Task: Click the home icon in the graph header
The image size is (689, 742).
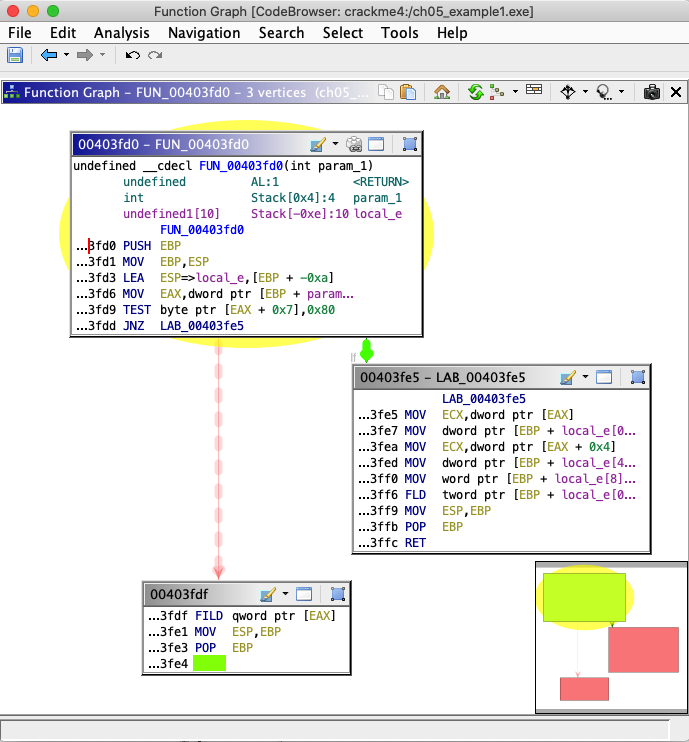Action: pos(441,92)
